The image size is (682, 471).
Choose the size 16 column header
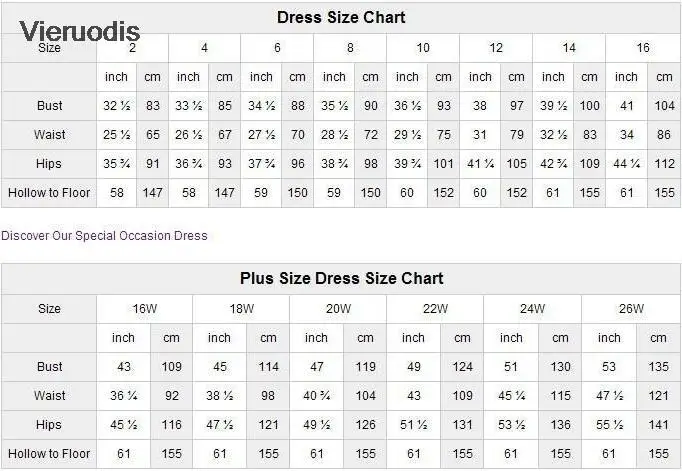click(643, 48)
